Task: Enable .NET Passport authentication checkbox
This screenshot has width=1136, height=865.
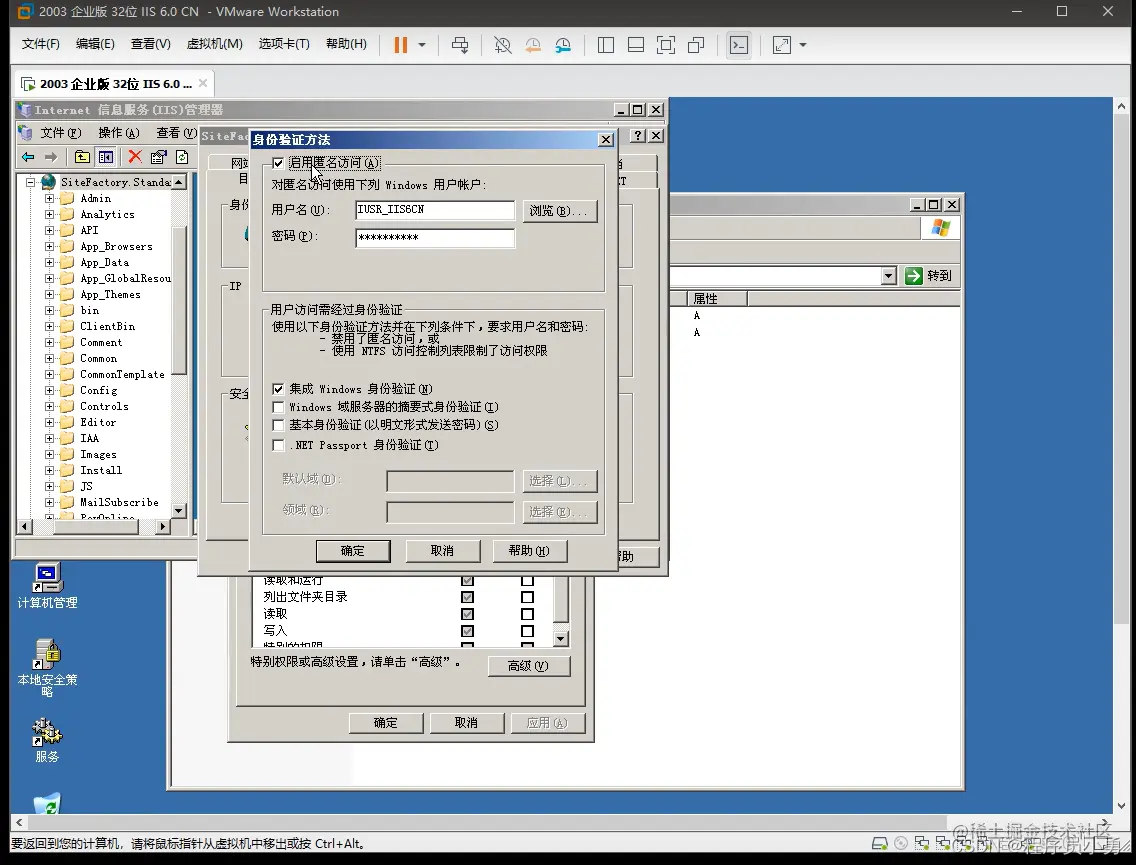Action: click(278, 445)
